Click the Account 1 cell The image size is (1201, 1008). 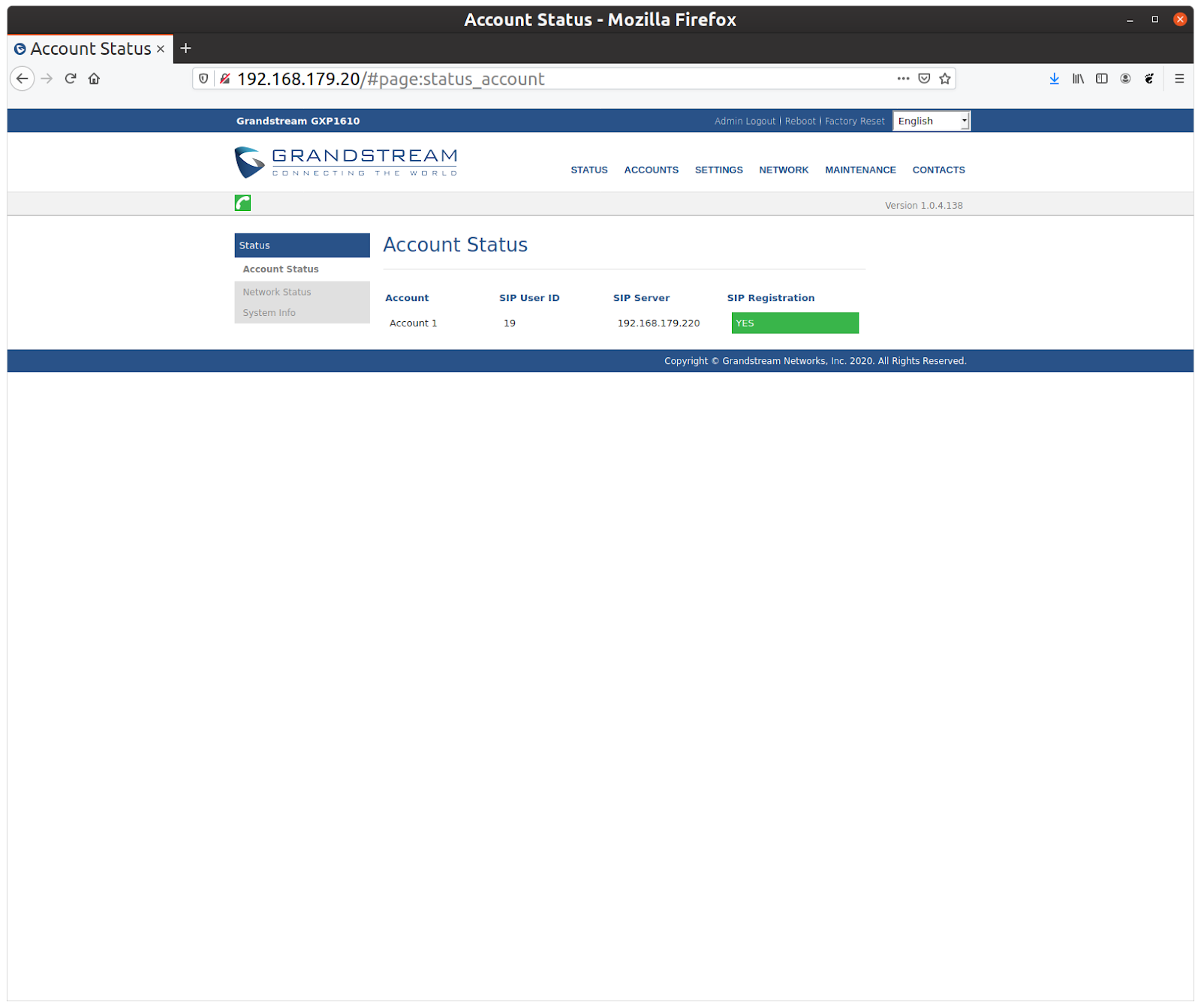click(x=413, y=323)
